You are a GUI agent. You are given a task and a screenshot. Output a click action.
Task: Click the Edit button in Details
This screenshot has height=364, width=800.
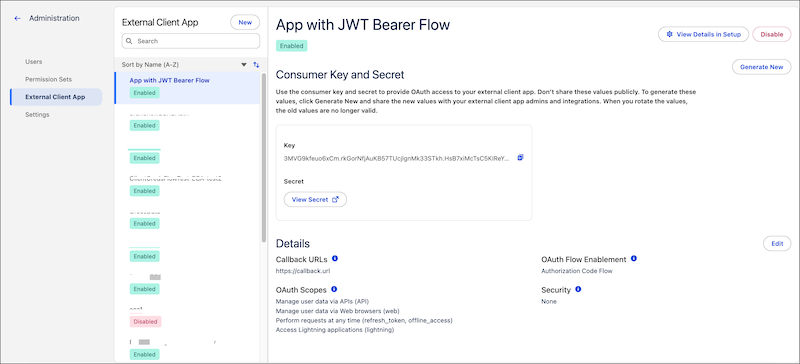click(777, 244)
